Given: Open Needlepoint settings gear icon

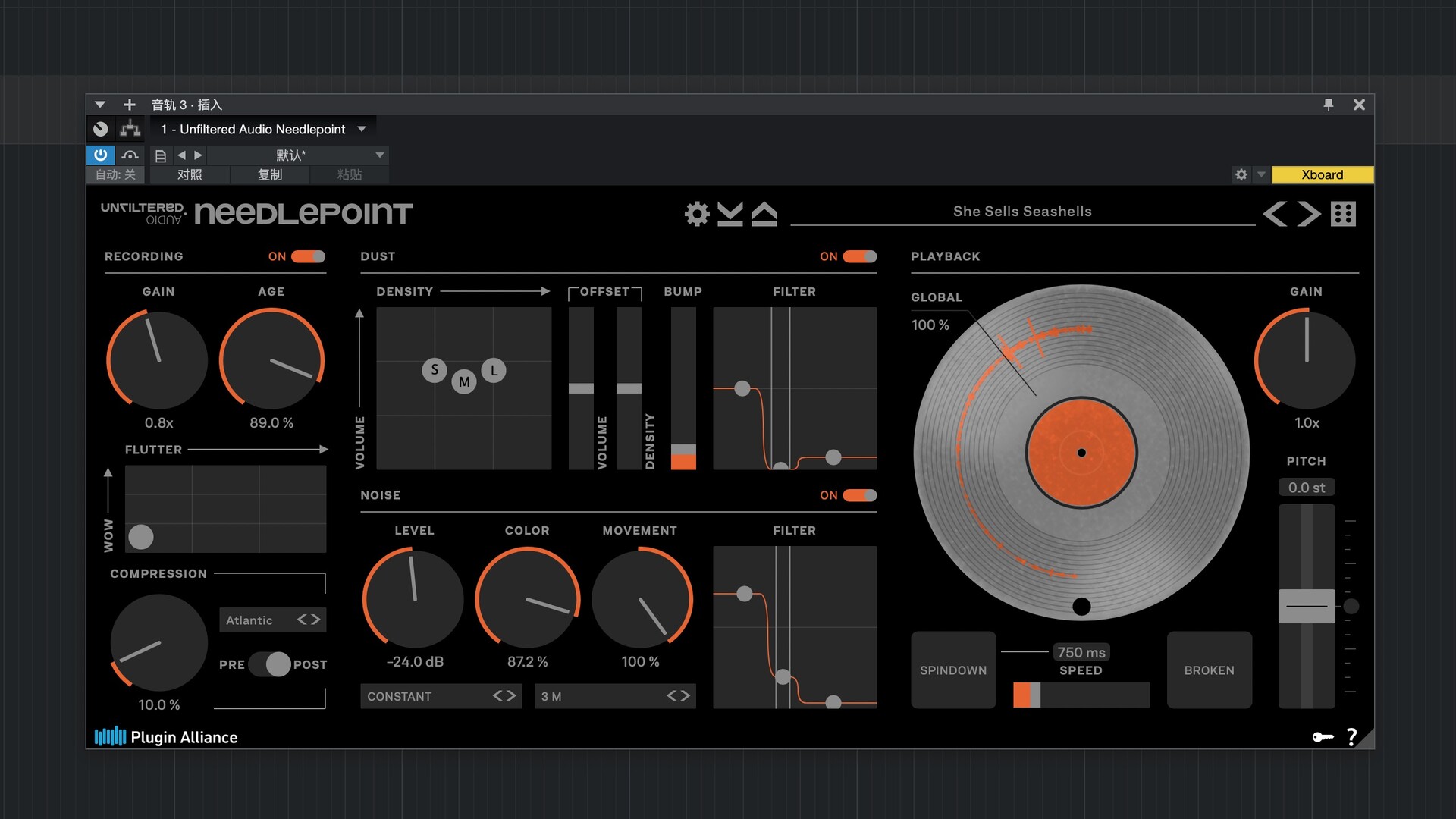Looking at the screenshot, I should click(697, 214).
